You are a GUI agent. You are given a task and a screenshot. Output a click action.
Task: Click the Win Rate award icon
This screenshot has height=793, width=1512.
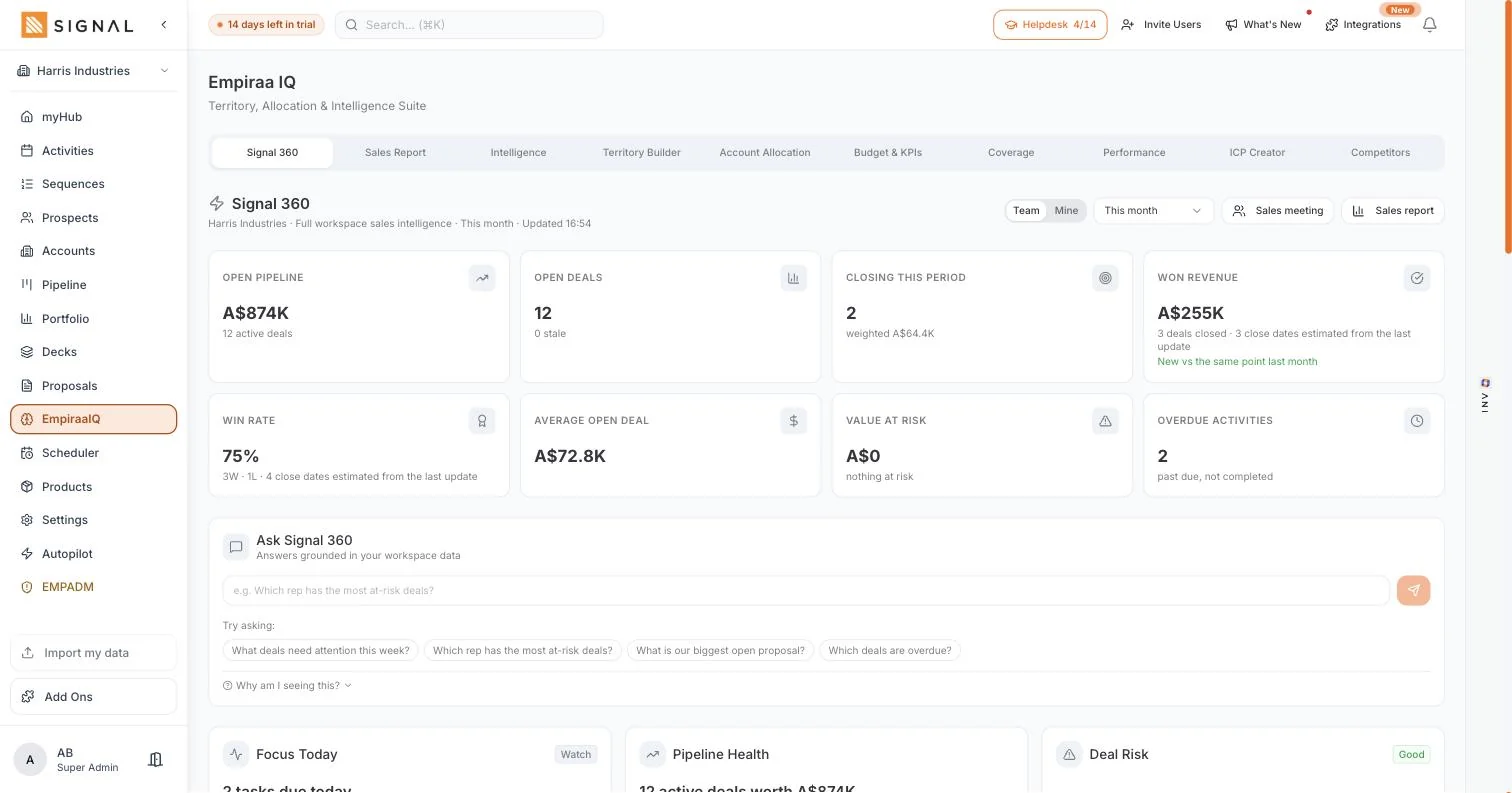click(482, 421)
